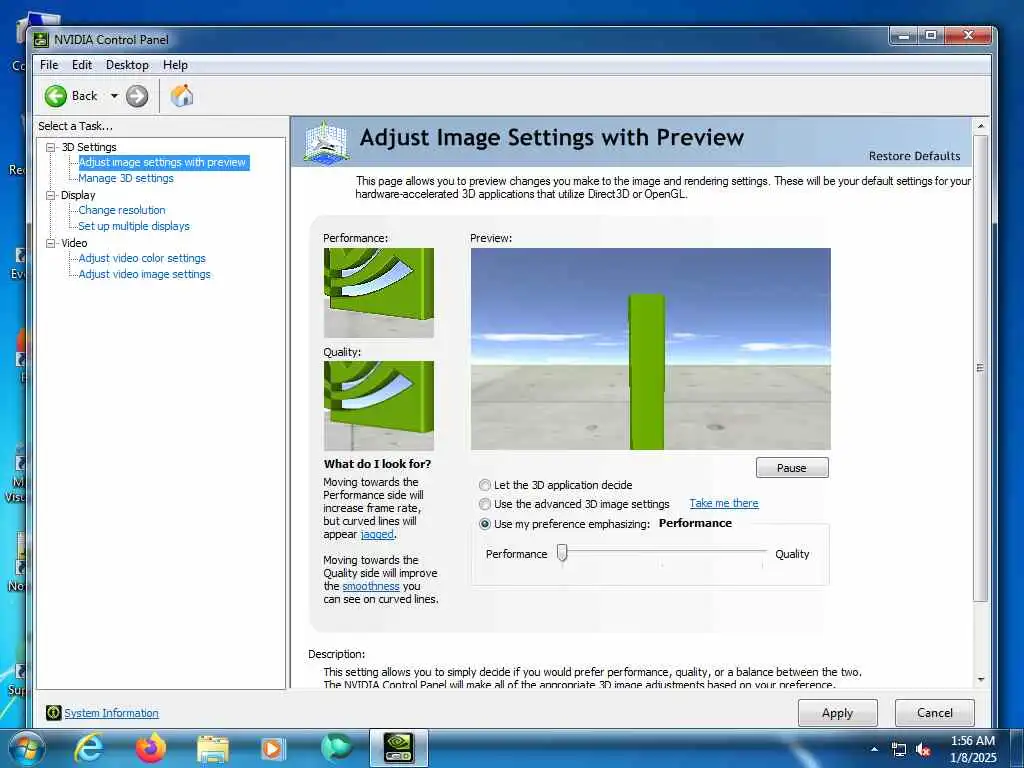Image resolution: width=1024 pixels, height=768 pixels.
Task: Click the green Back arrow icon
Action: tap(56, 96)
